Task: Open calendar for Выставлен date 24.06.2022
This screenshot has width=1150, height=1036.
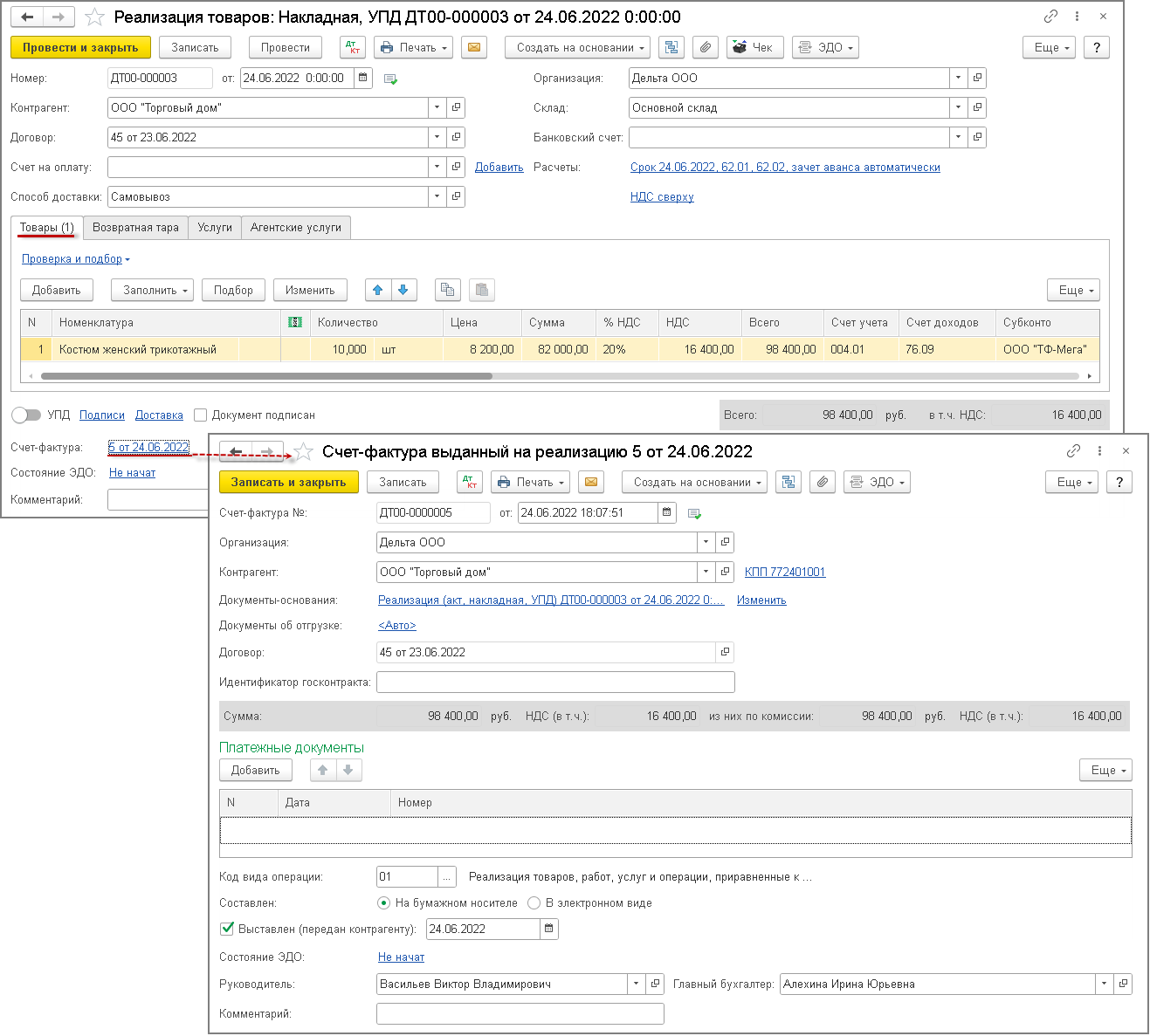Action: [x=548, y=929]
